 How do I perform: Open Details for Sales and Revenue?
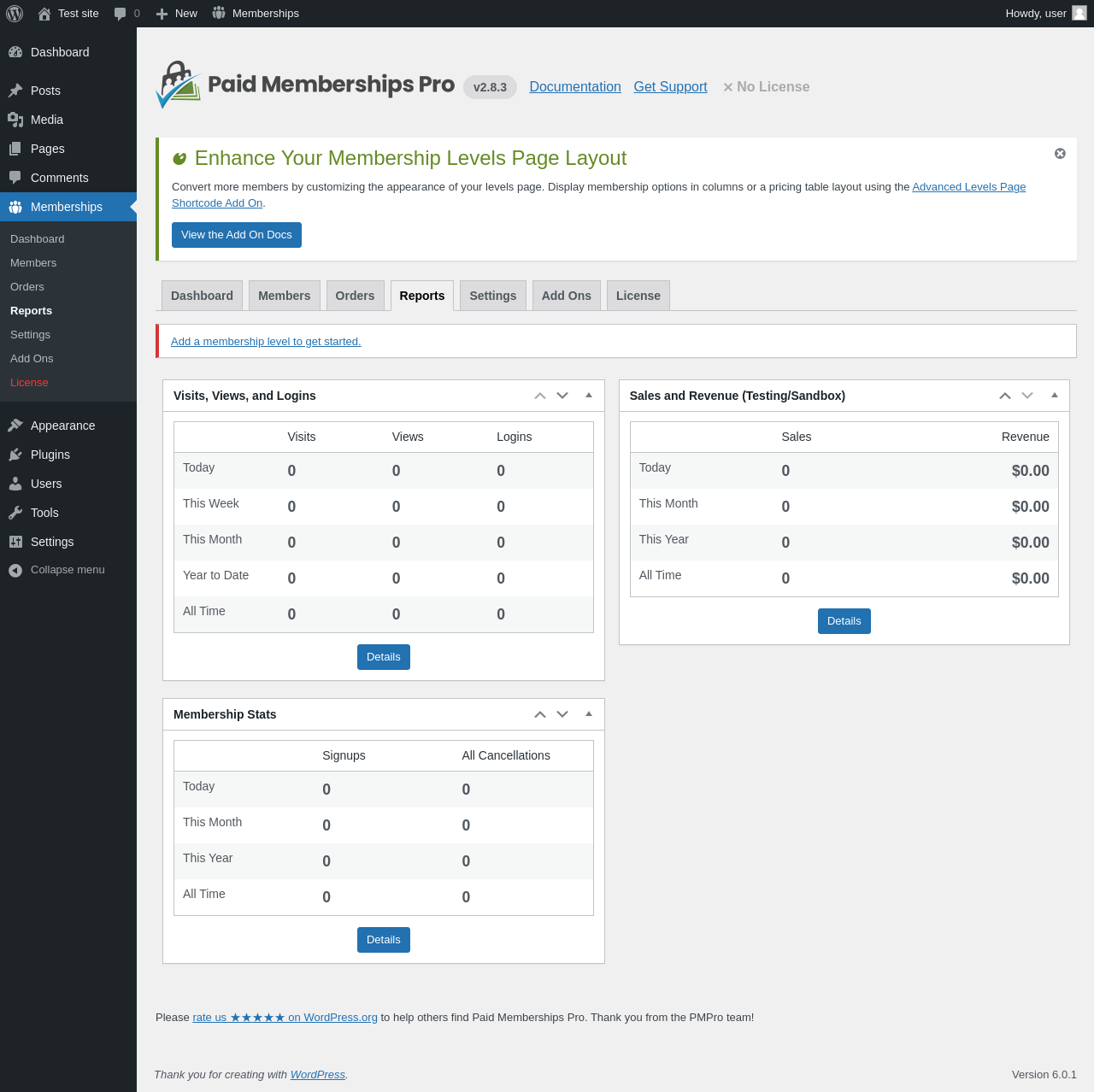[844, 621]
